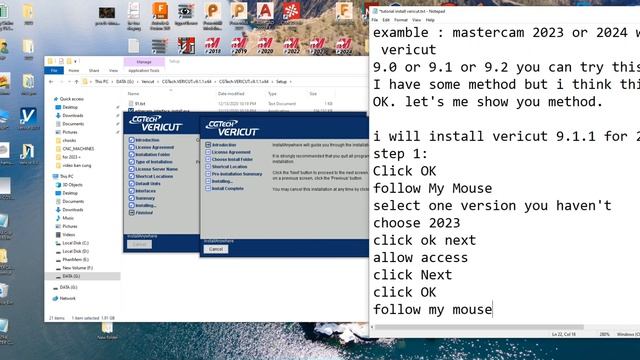Click Setup in the address breadcrumb
640x360 pixels.
click(x=281, y=82)
